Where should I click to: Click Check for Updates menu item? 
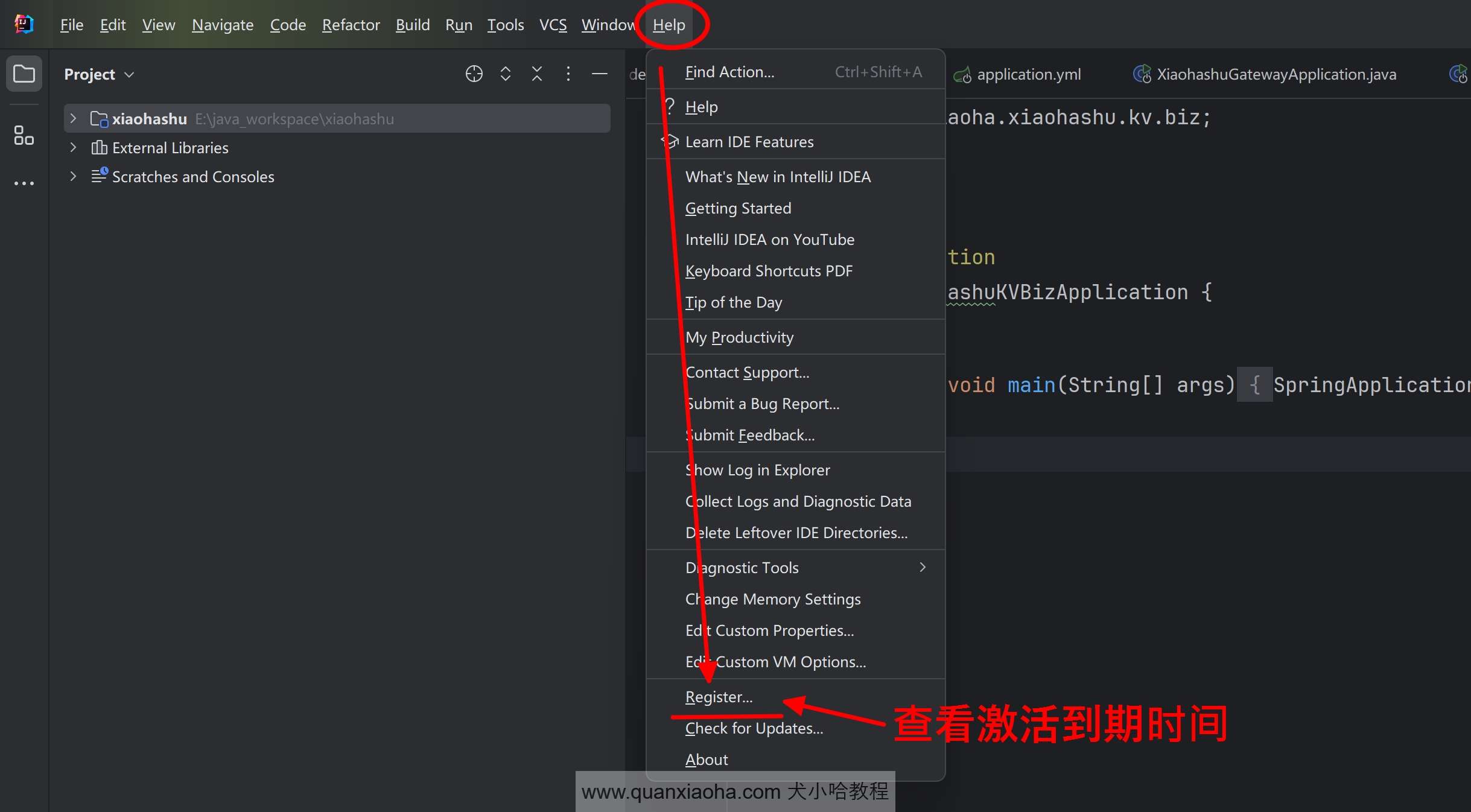[x=754, y=728]
